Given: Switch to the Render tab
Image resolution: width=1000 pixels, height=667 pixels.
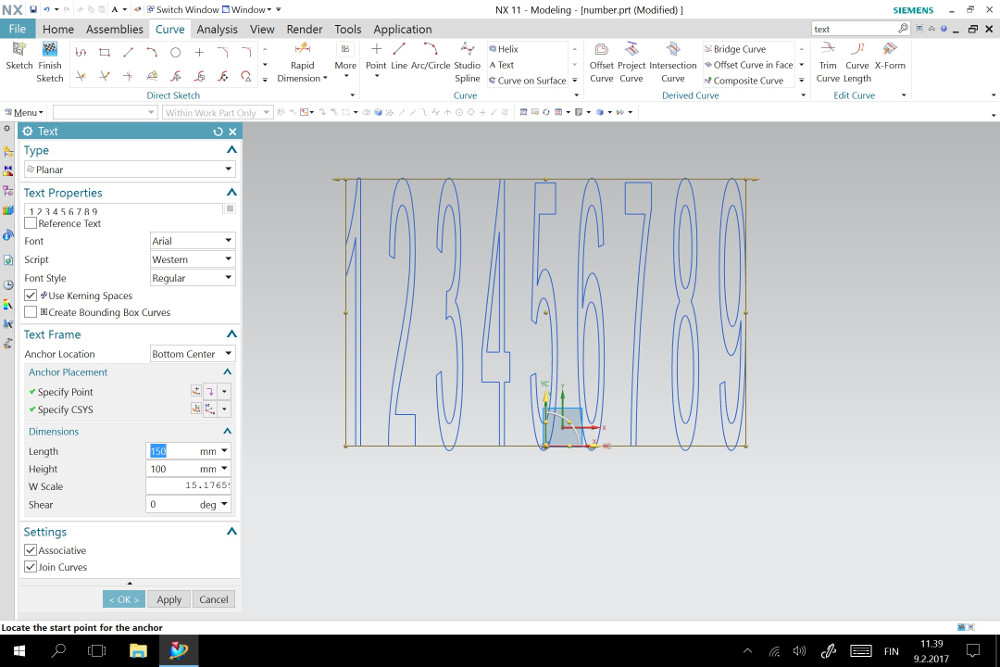Looking at the screenshot, I should click(x=304, y=29).
